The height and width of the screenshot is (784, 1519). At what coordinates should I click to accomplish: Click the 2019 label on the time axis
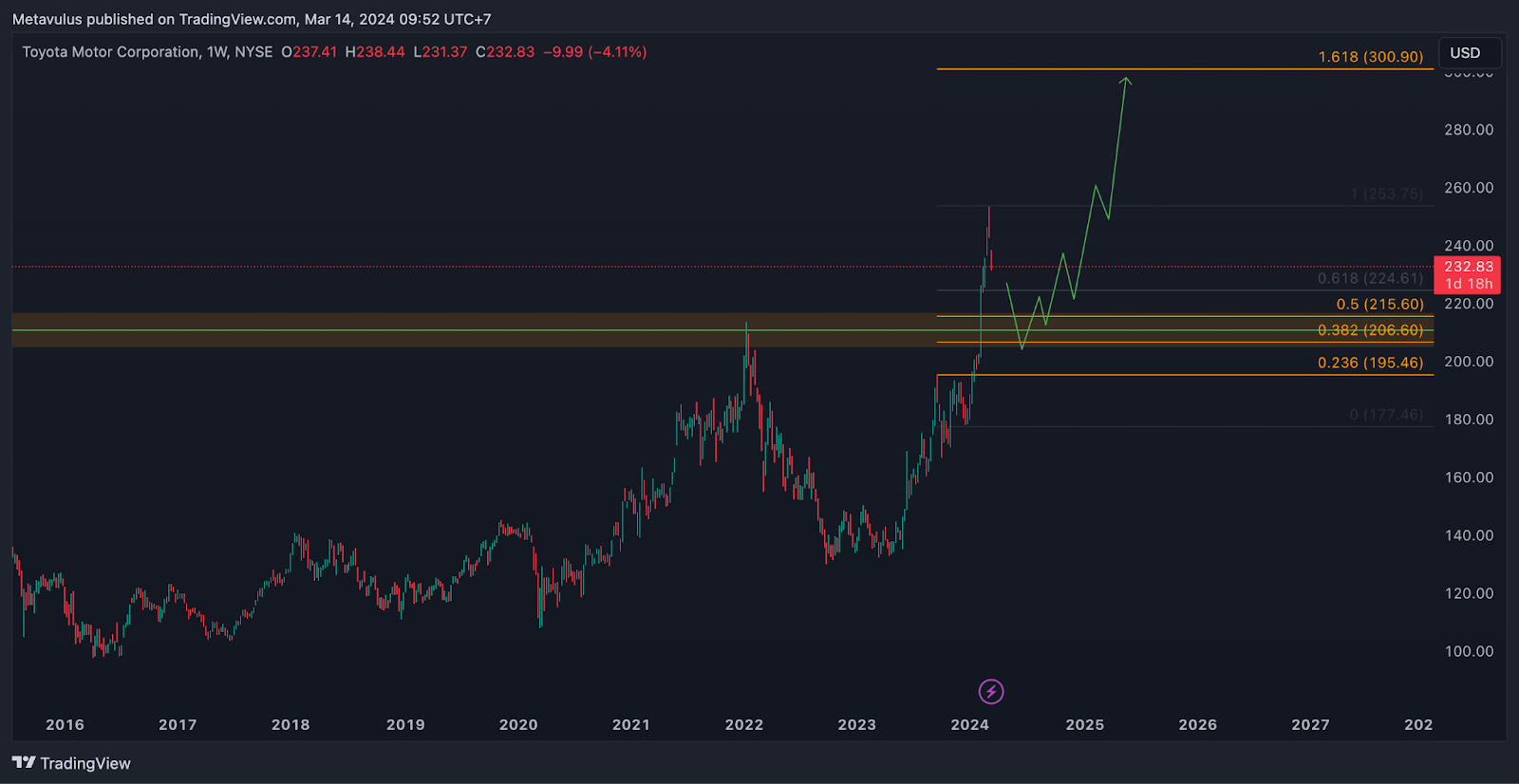pos(405,725)
